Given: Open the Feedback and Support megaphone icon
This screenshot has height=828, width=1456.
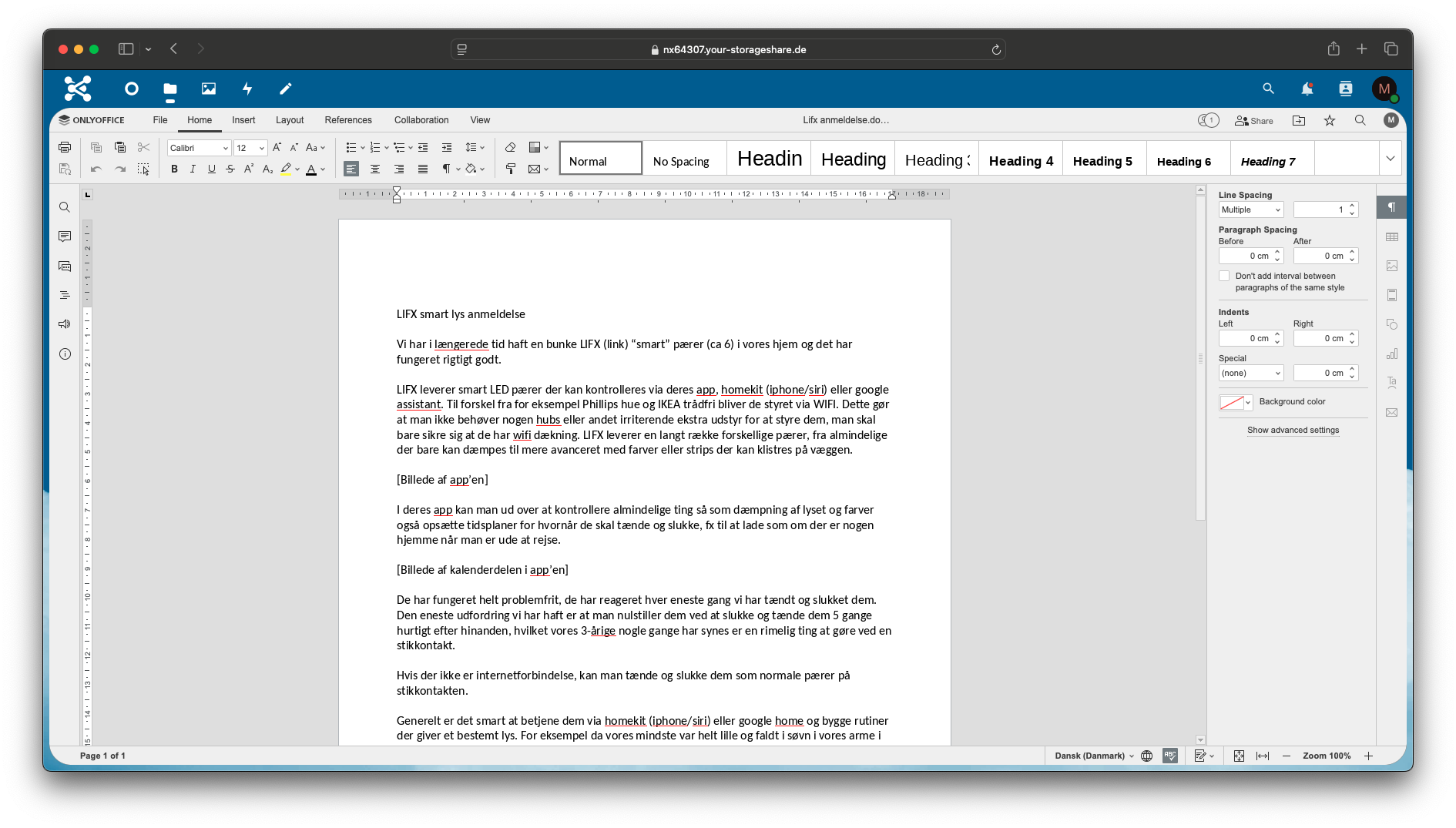Looking at the screenshot, I should [x=65, y=324].
